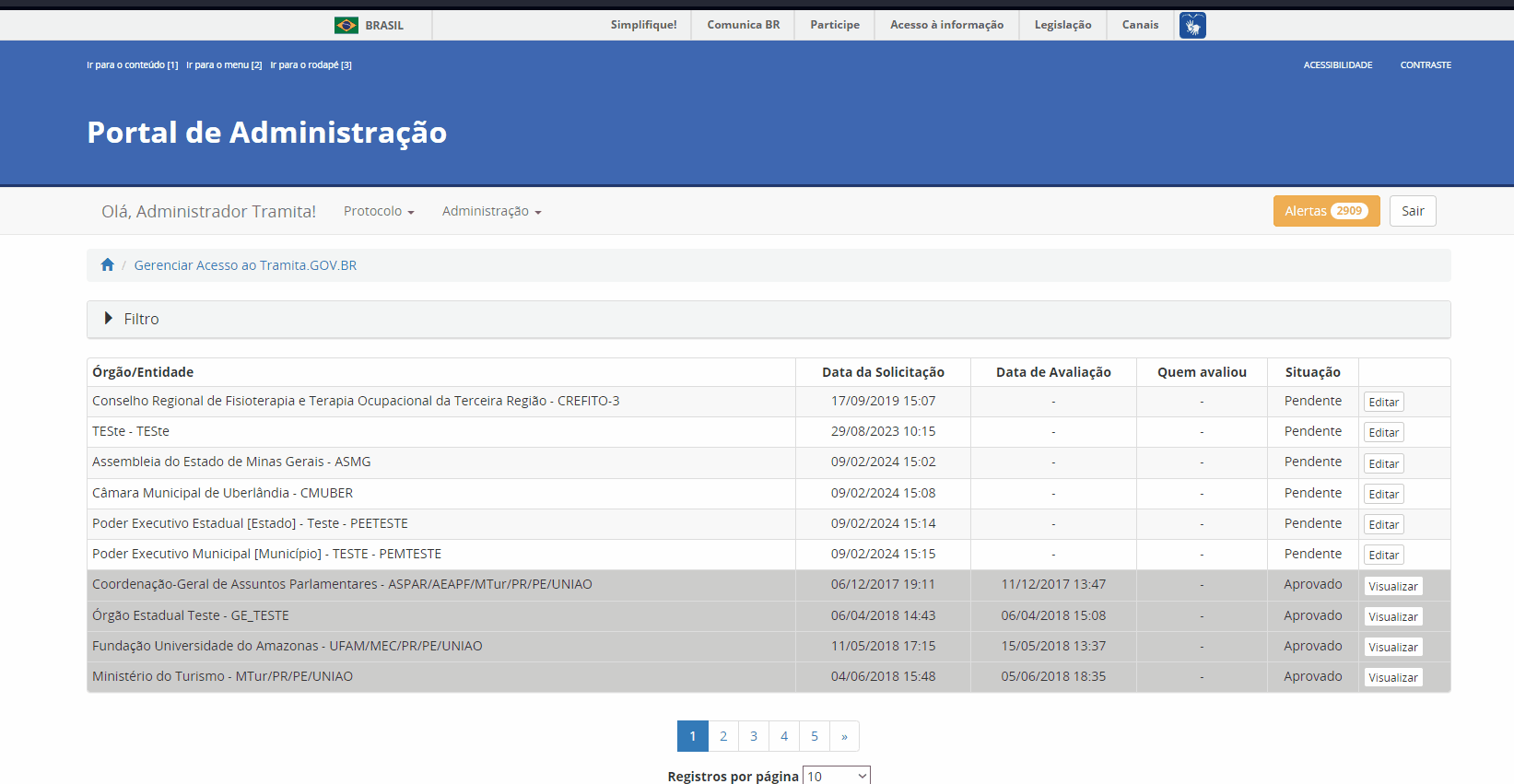Select the date 29/08/2023 10:15 cell

coord(883,431)
